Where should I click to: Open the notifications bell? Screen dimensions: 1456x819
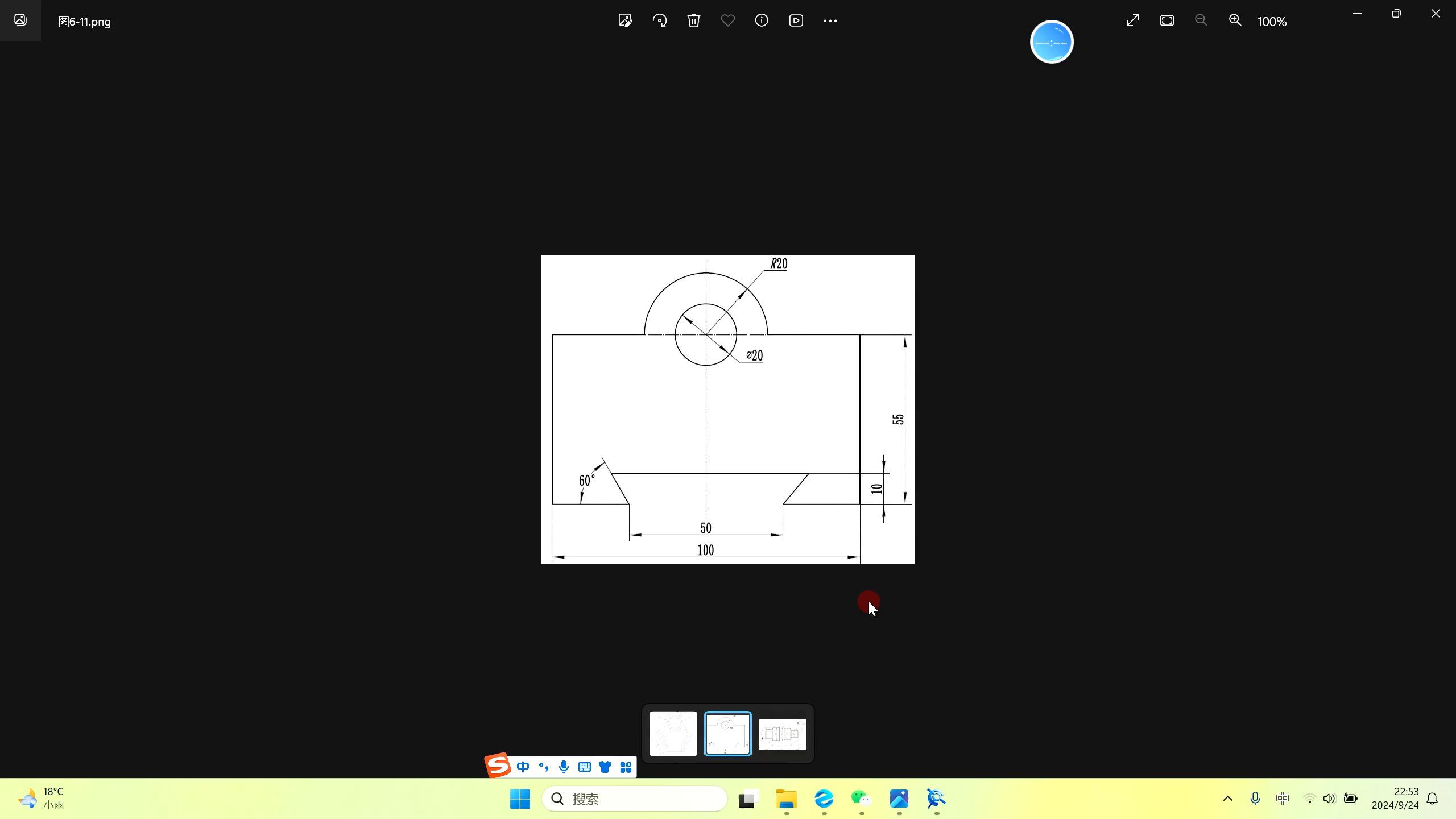click(1433, 799)
